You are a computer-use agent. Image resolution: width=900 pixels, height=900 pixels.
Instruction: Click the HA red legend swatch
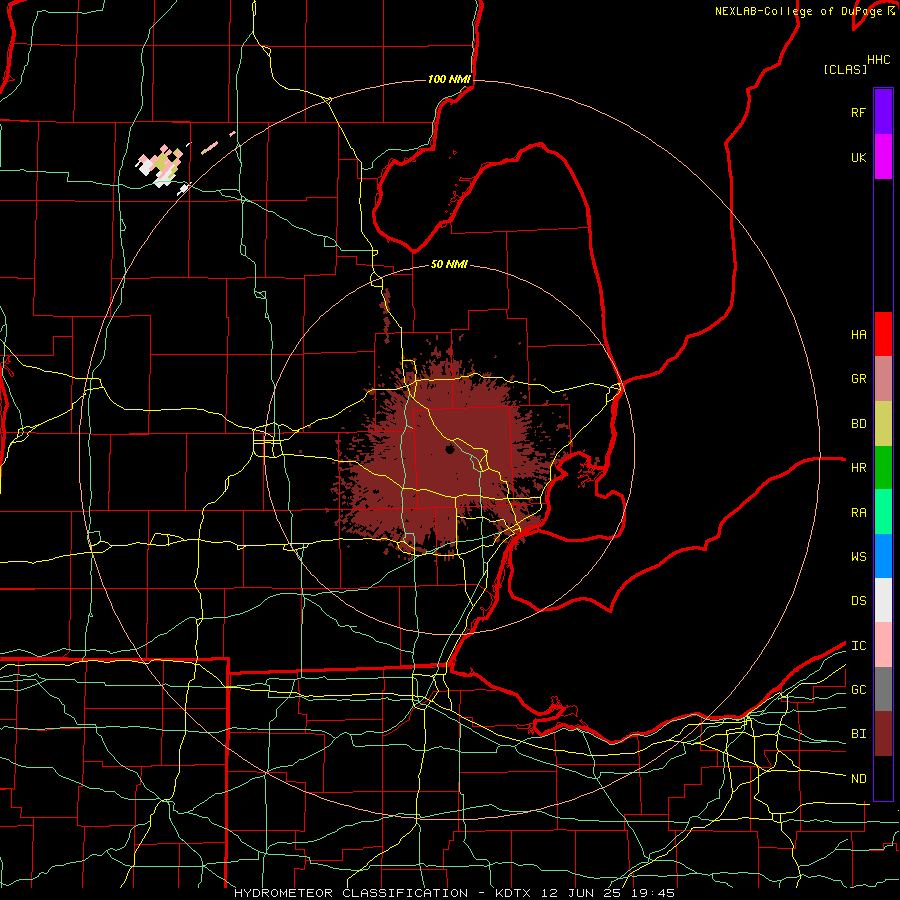point(883,334)
